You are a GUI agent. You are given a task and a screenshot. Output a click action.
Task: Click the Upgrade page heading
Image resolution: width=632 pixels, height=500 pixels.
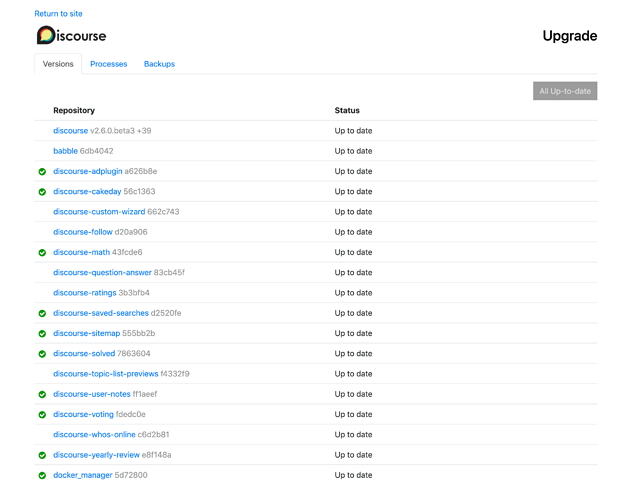[x=570, y=36]
